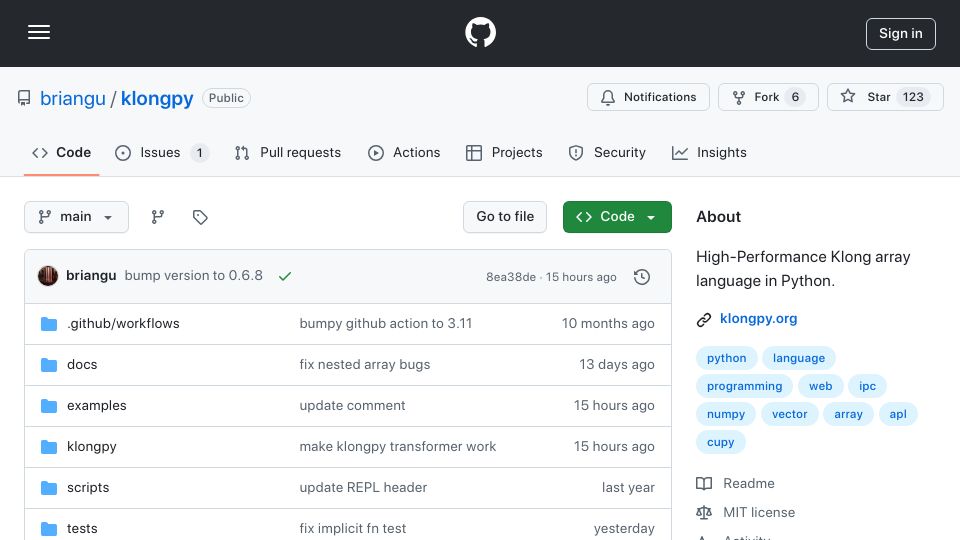960x540 pixels.
Task: View branches via the branch icon
Action: [x=158, y=217]
